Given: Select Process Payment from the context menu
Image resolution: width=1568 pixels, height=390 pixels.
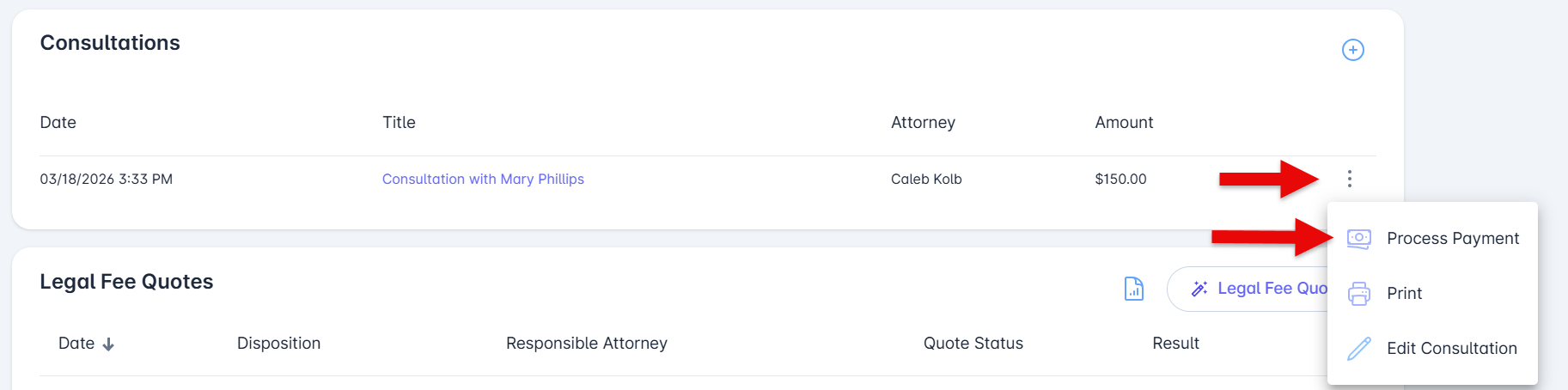Looking at the screenshot, I should [1452, 239].
